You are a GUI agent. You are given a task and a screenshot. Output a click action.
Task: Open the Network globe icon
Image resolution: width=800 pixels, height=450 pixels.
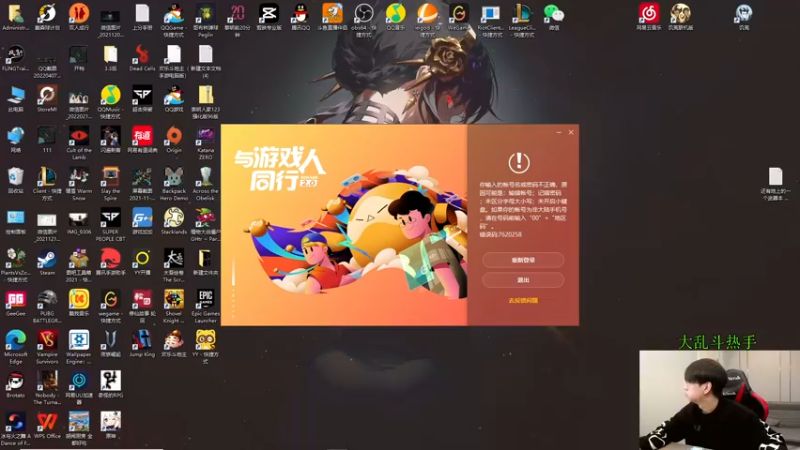click(x=15, y=140)
